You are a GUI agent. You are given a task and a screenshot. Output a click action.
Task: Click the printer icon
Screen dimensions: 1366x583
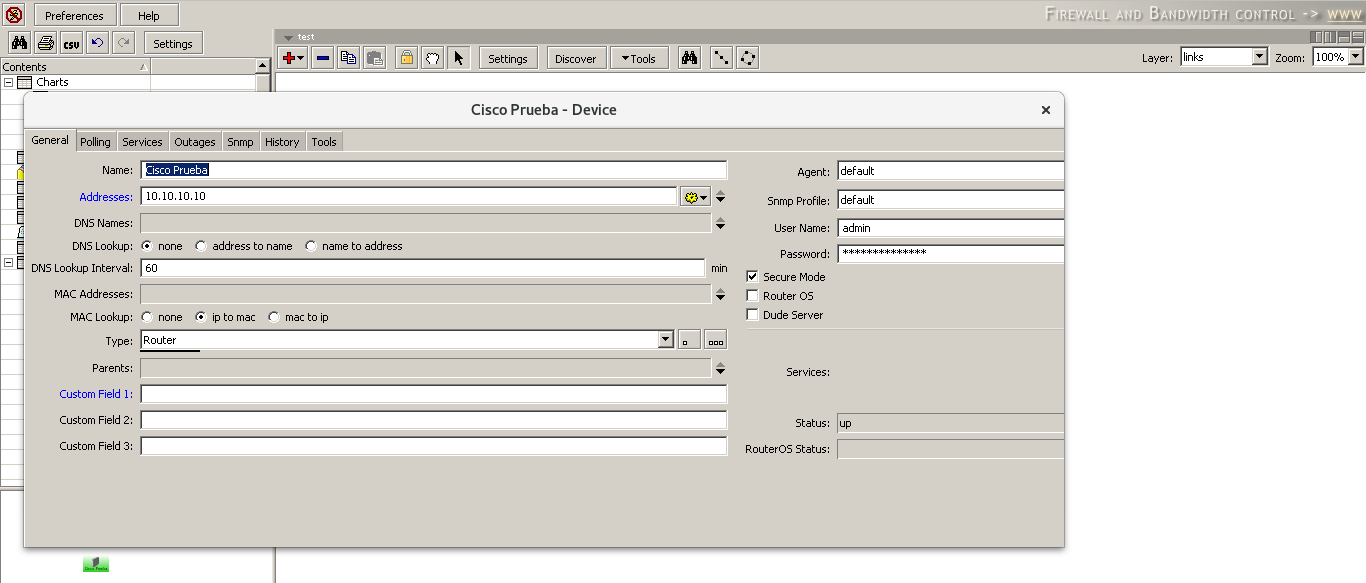(x=45, y=43)
